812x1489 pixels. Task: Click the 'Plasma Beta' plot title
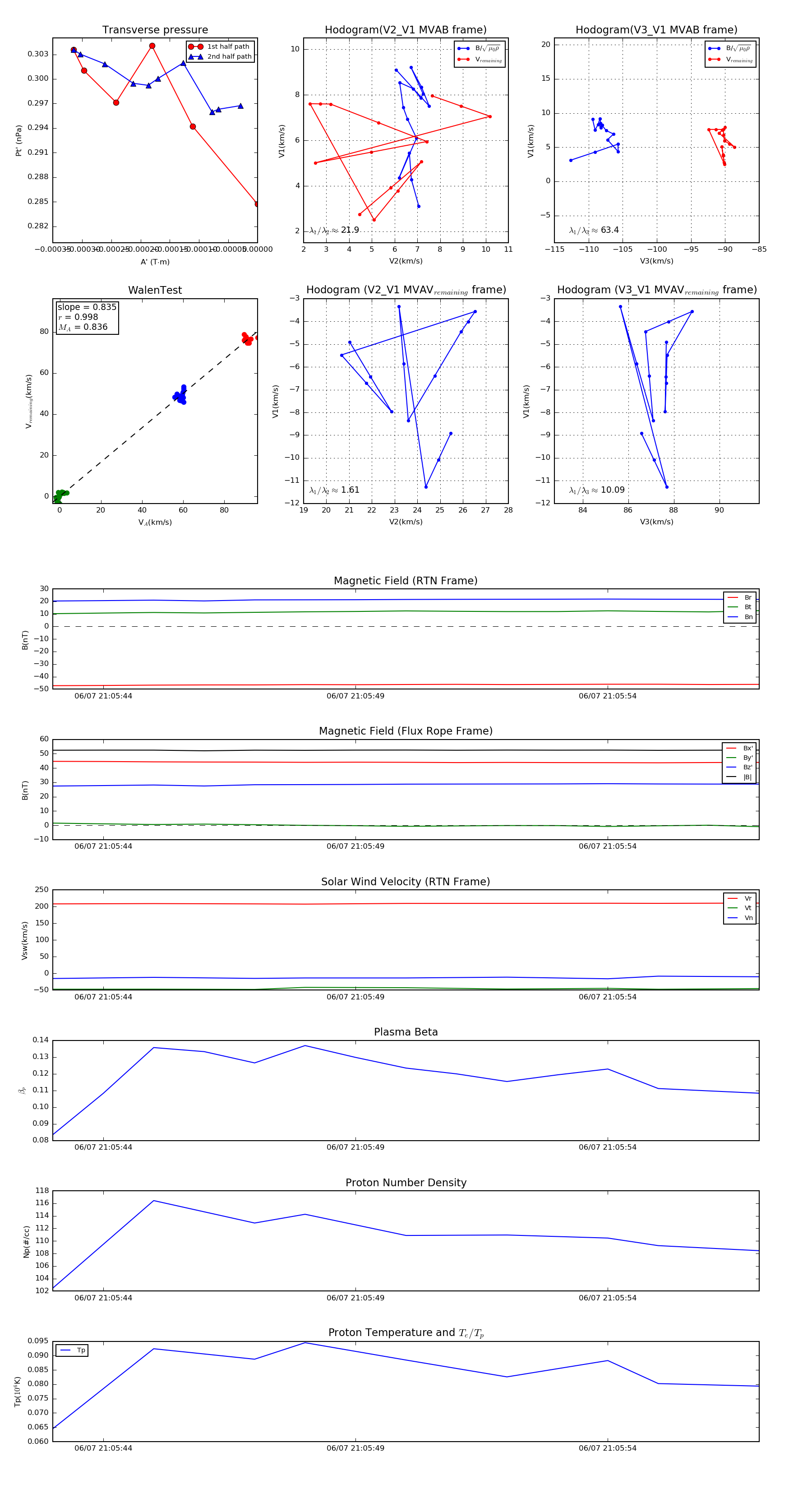point(406,1032)
